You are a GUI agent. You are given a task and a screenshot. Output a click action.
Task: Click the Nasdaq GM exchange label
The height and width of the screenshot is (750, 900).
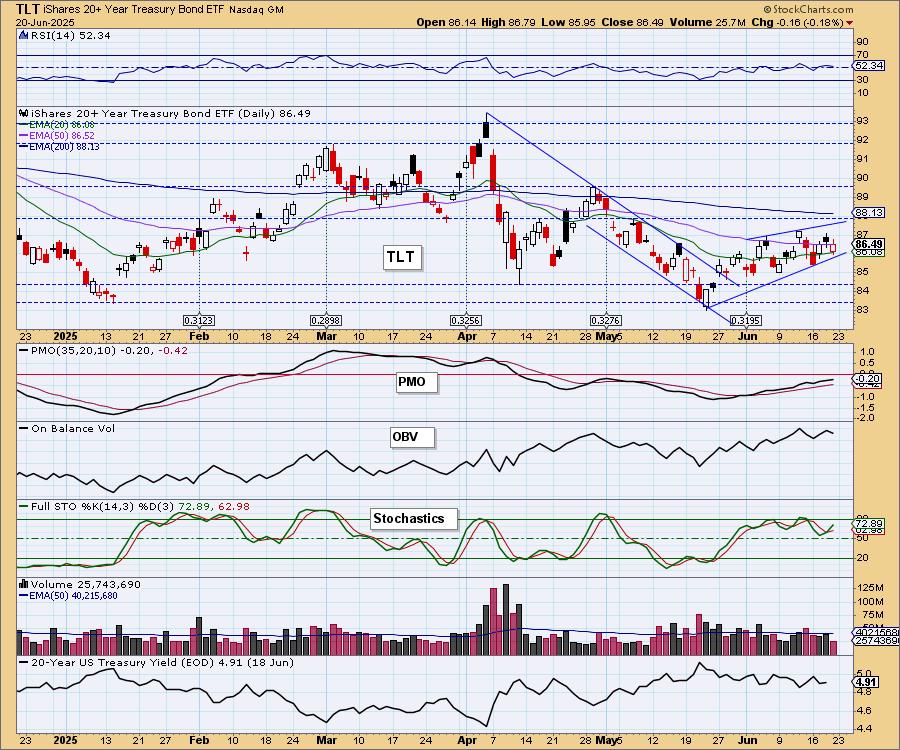256,10
